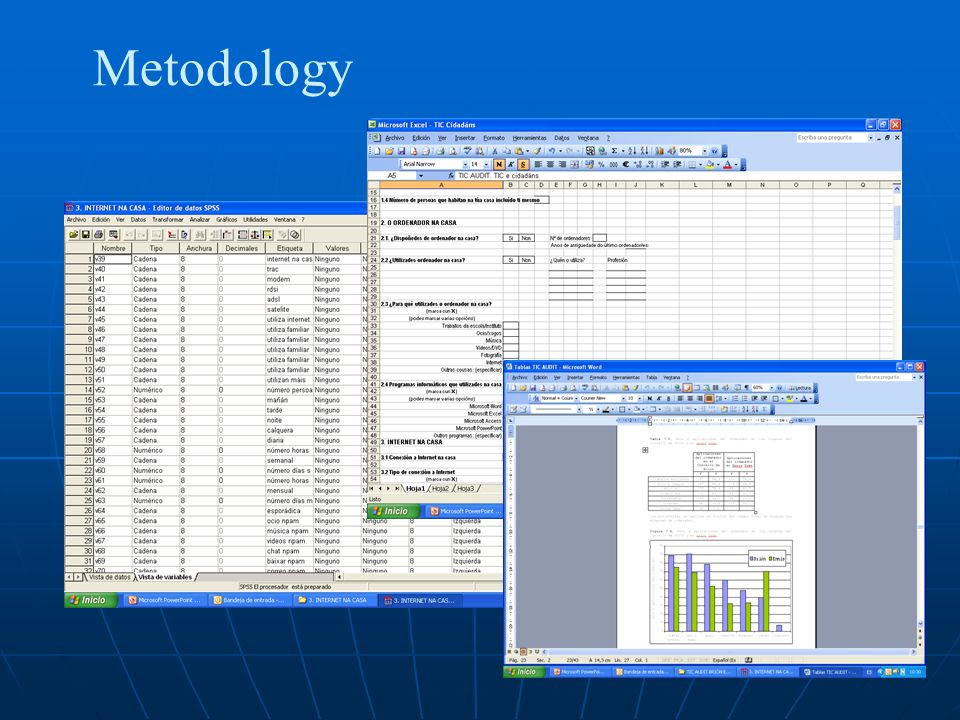
Task: Center align text in Excel formatting toolbar
Action: [550, 165]
